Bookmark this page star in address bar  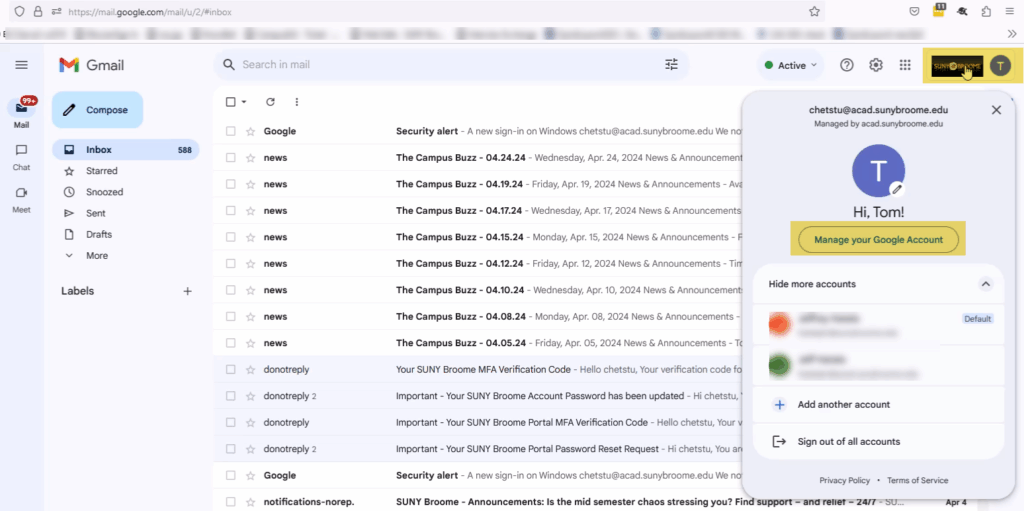point(814,12)
